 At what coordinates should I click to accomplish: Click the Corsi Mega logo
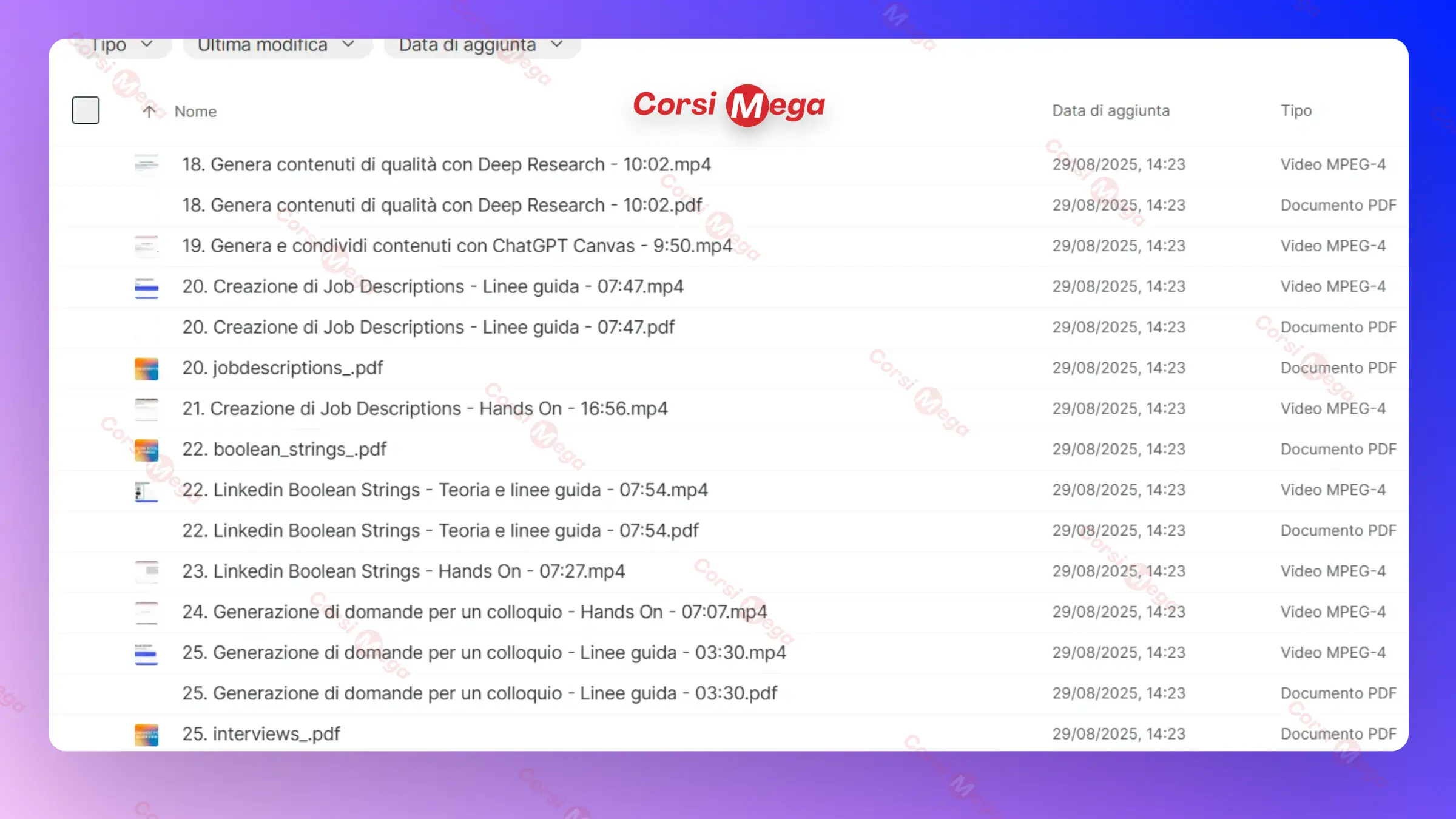pyautogui.click(x=729, y=105)
